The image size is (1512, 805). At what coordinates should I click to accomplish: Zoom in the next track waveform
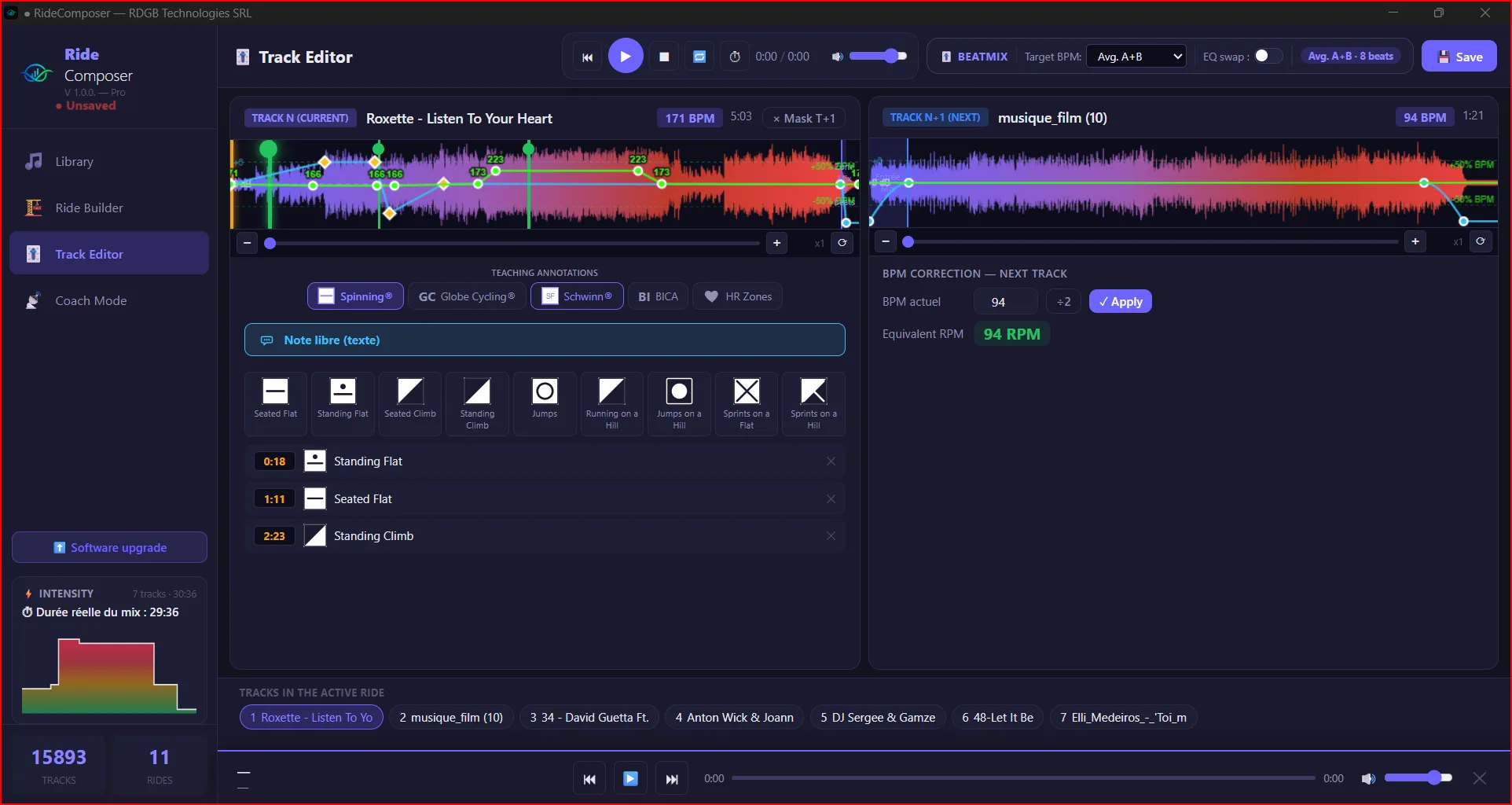pos(1415,241)
